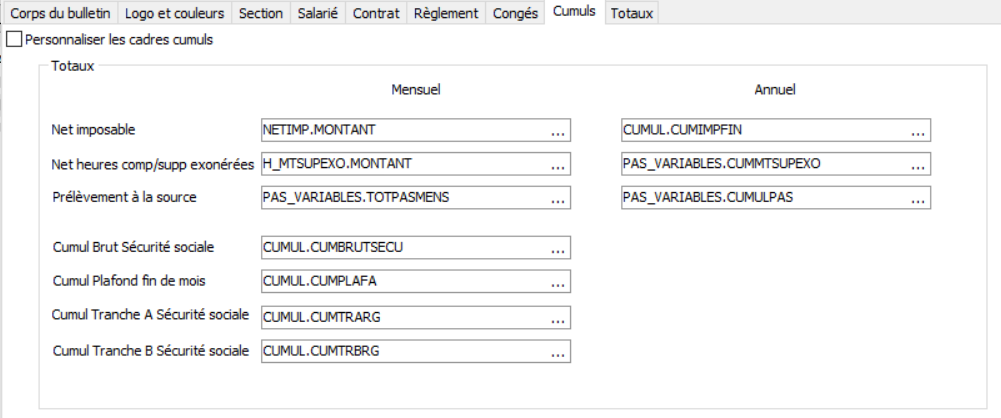Click the Net imposable monthly input field
The image size is (1001, 418).
pyautogui.click(x=400, y=130)
